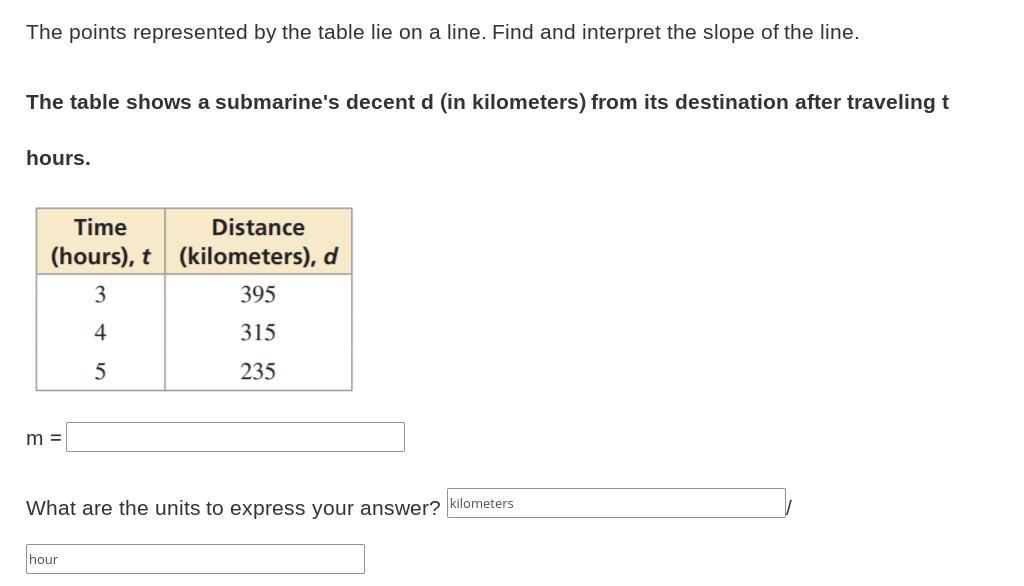Focus the units field containing kilometers
This screenshot has height=586, width=1024.
(x=615, y=503)
